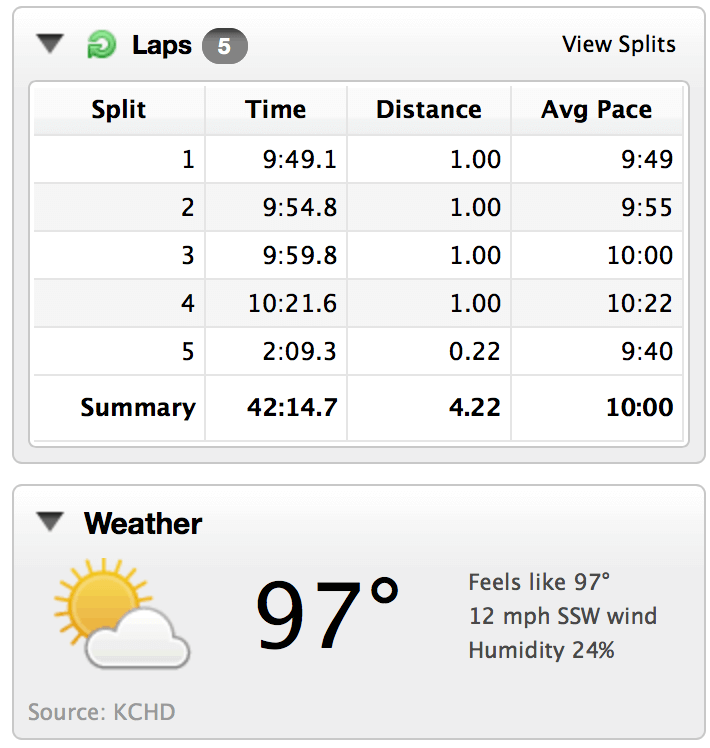Collapse the Laps panel triangle
Image resolution: width=710 pixels, height=748 pixels.
(x=50, y=44)
